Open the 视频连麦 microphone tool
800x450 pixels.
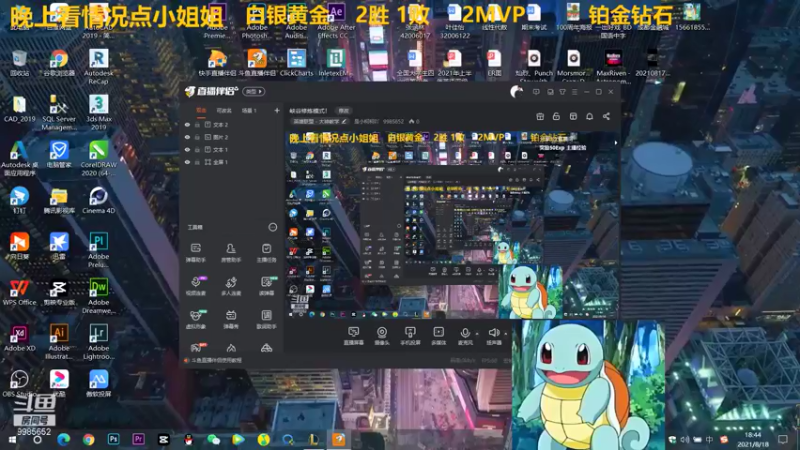[195, 286]
